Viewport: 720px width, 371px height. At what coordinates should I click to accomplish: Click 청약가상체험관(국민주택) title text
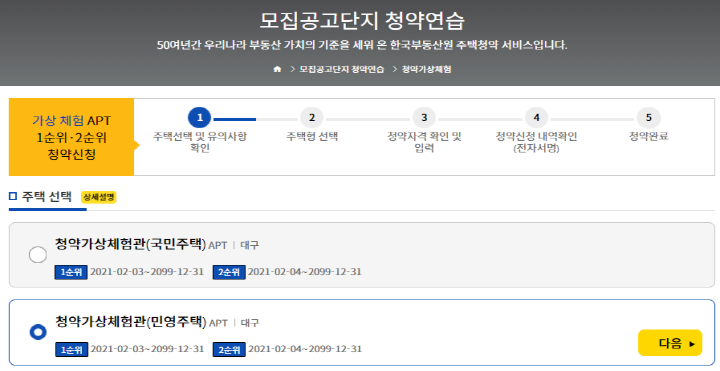(130, 244)
